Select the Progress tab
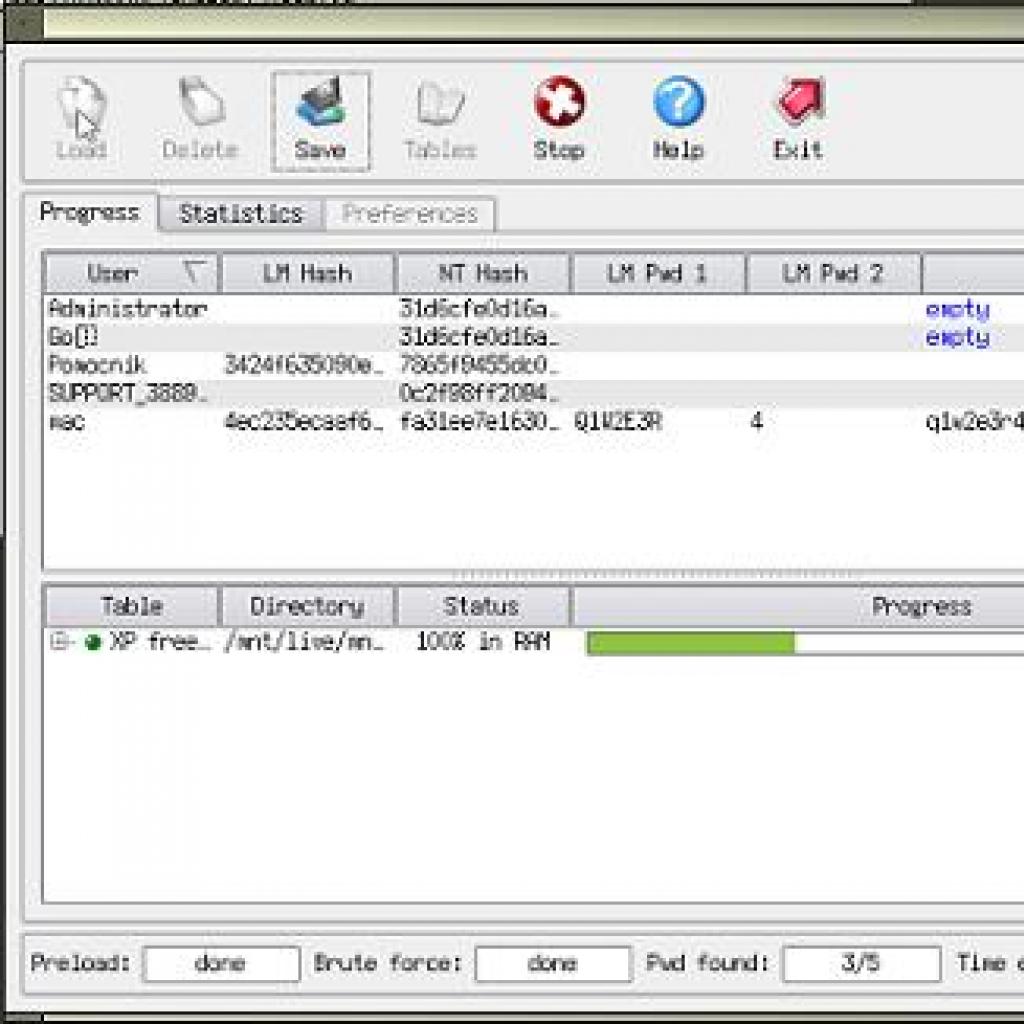1024x1024 pixels. [89, 212]
